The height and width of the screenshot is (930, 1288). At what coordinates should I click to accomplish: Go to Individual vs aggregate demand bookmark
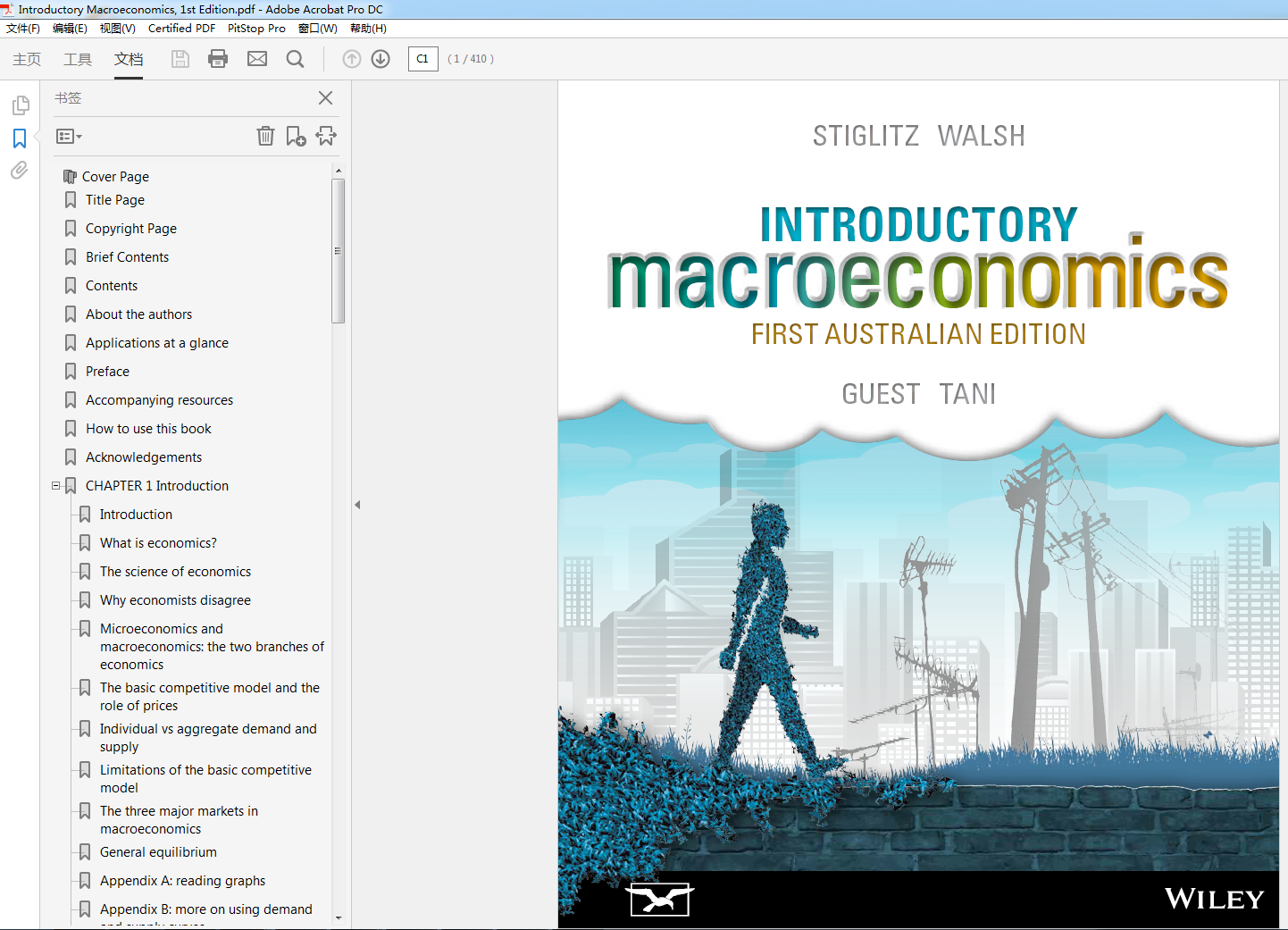208,738
